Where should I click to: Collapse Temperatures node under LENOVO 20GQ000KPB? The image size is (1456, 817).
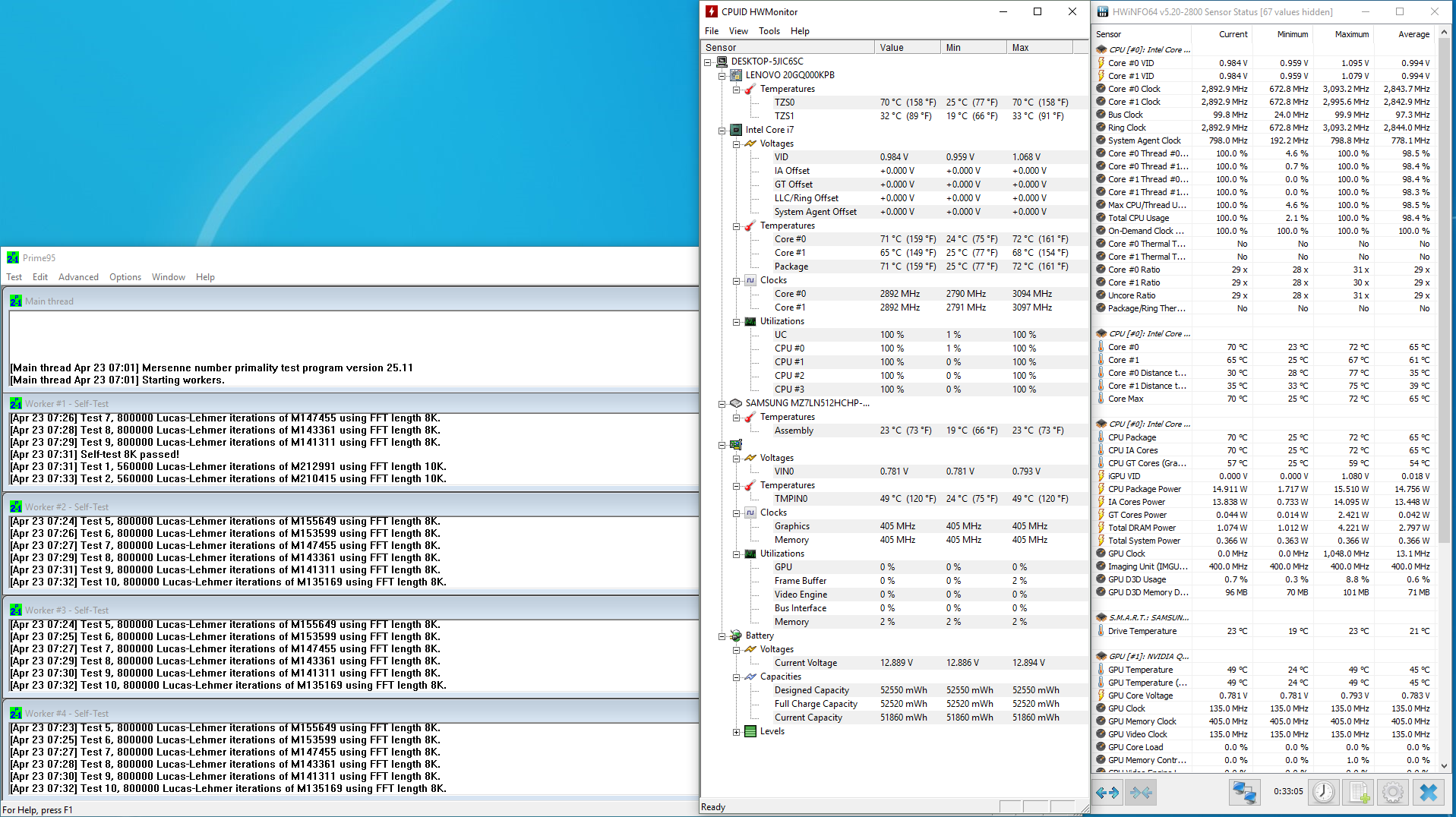736,89
